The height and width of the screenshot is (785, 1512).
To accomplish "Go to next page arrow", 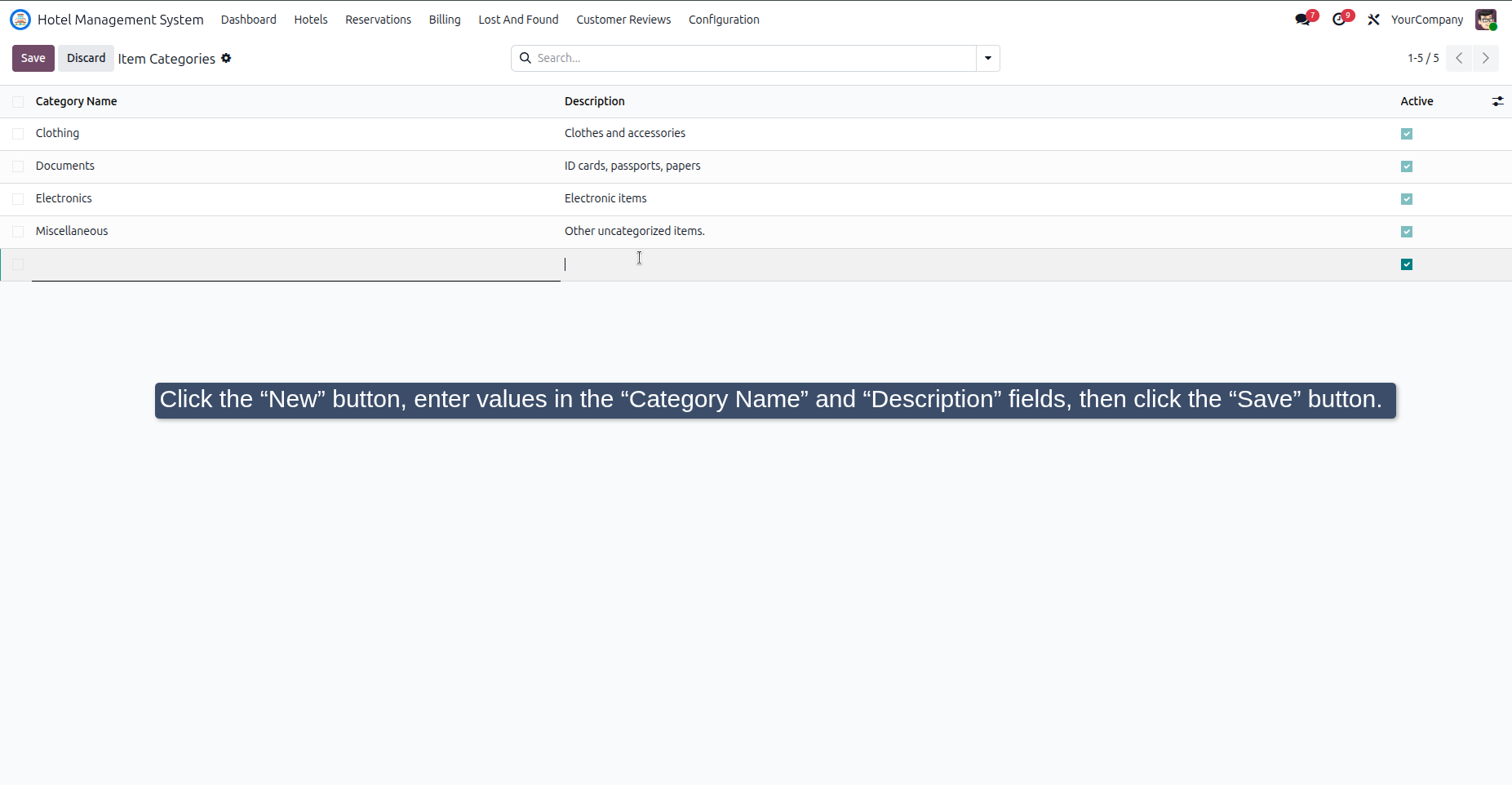I will 1485,58.
